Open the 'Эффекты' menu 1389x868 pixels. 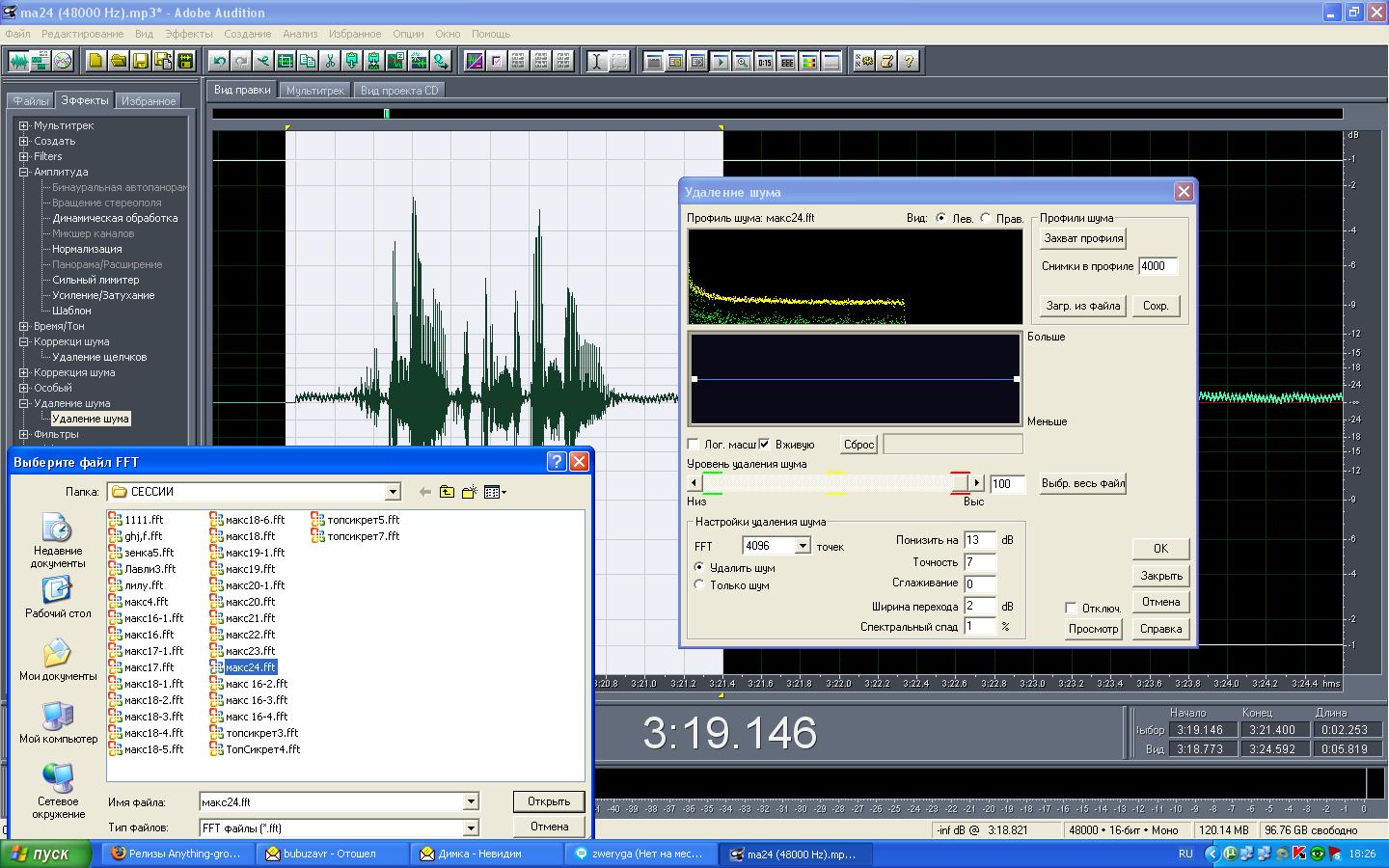(188, 34)
